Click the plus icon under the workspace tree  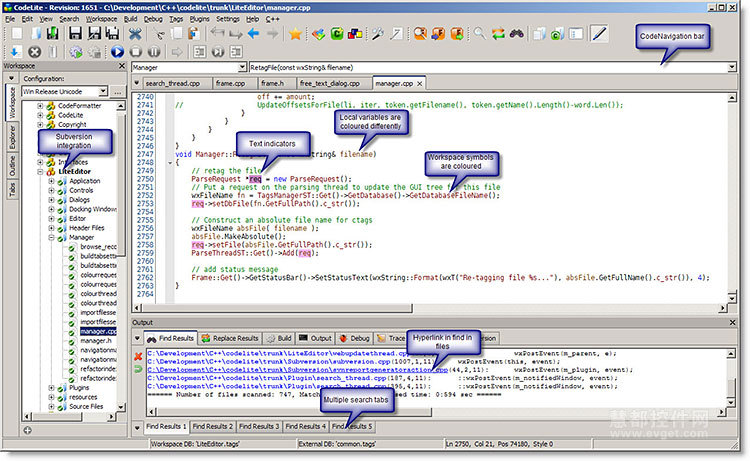click(x=27, y=430)
